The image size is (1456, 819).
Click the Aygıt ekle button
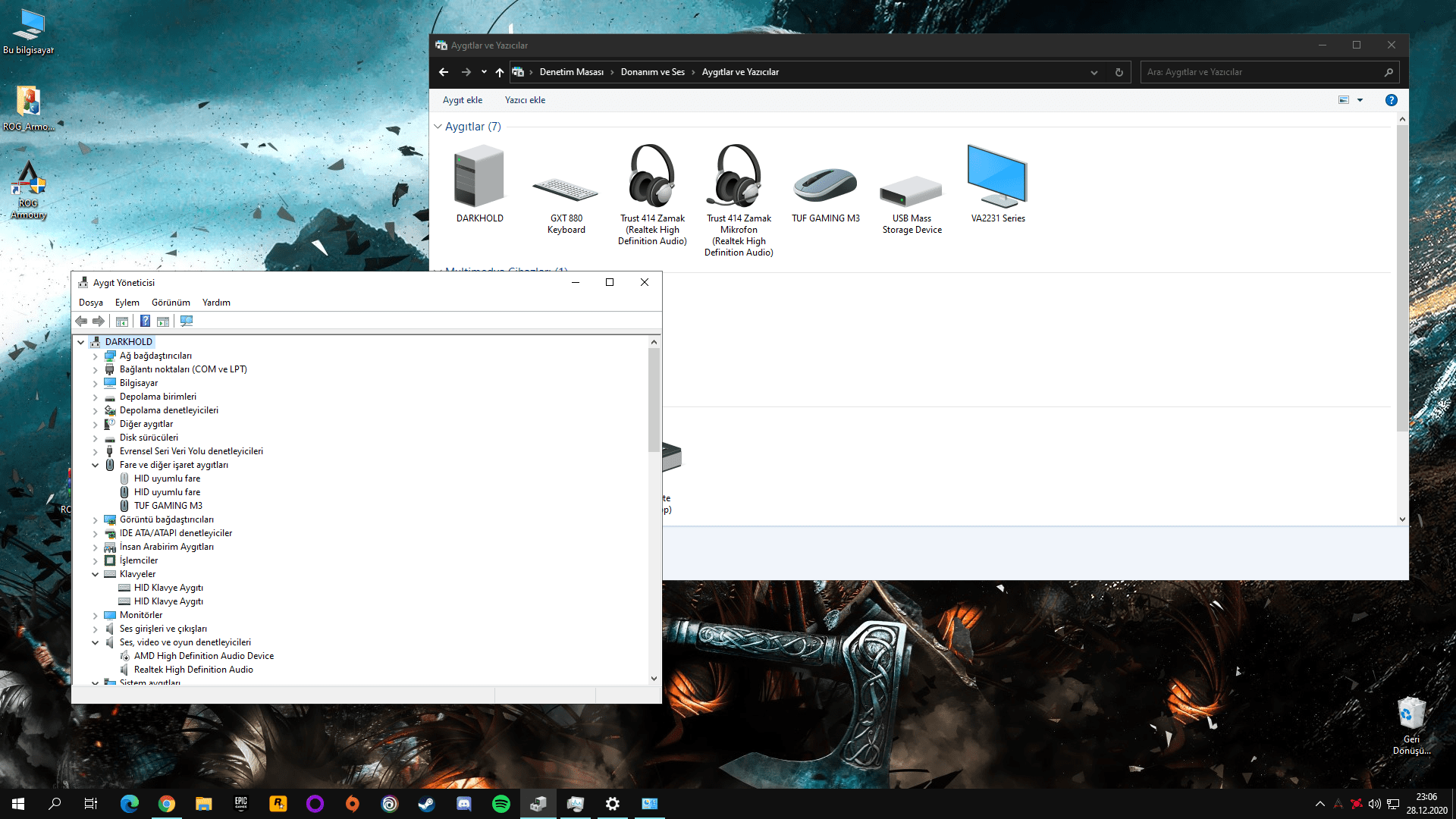462,100
